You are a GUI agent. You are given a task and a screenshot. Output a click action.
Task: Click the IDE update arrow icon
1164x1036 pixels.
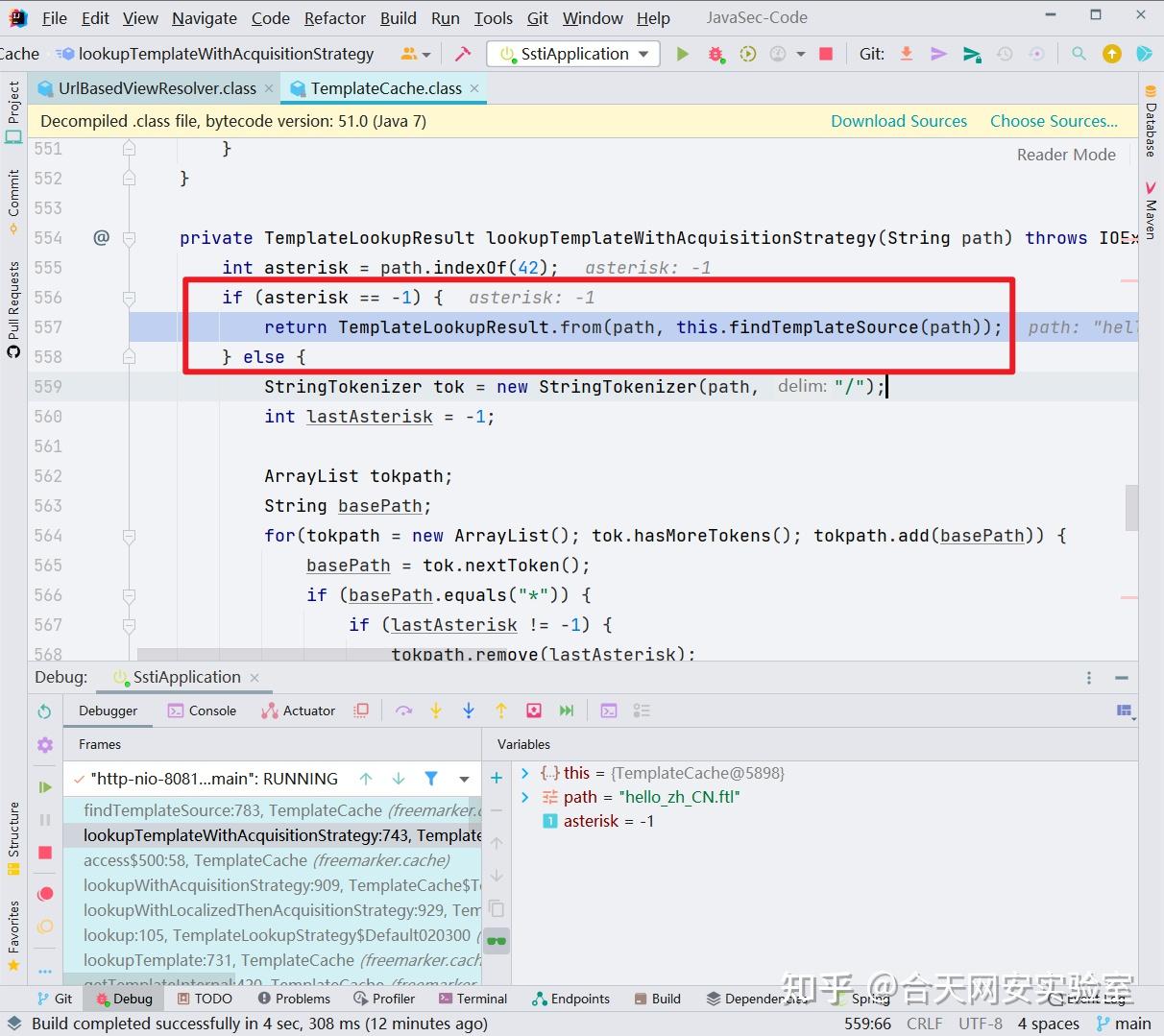tap(1111, 54)
